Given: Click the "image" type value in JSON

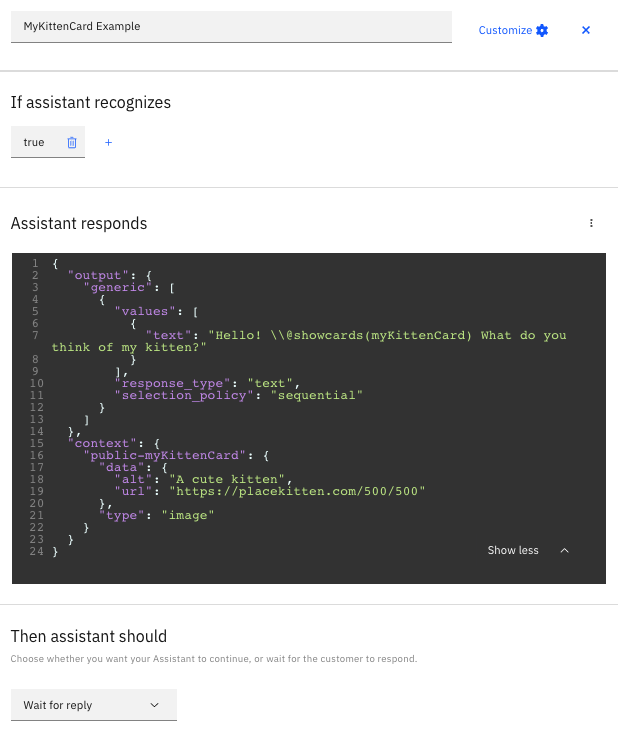Looking at the screenshot, I should click(x=188, y=516).
